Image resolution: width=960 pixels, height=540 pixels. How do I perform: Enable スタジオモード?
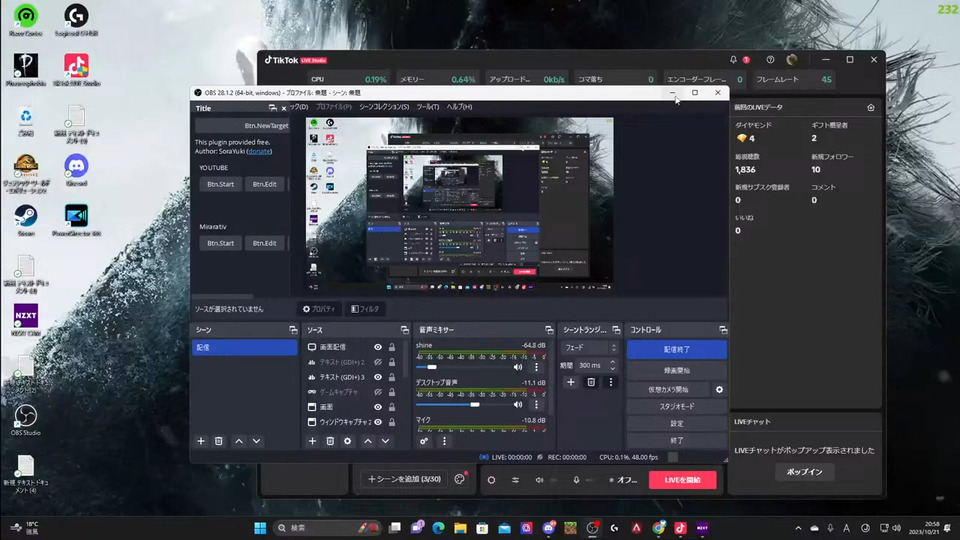(677, 407)
